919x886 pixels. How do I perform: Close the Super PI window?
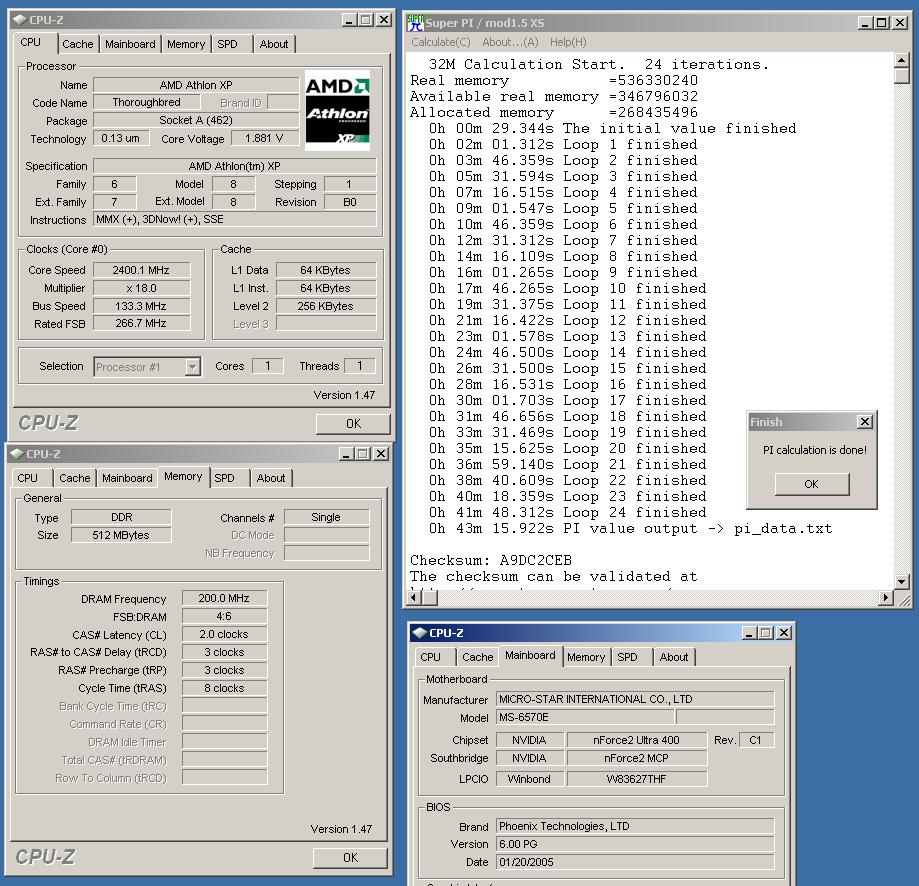pyautogui.click(x=900, y=23)
